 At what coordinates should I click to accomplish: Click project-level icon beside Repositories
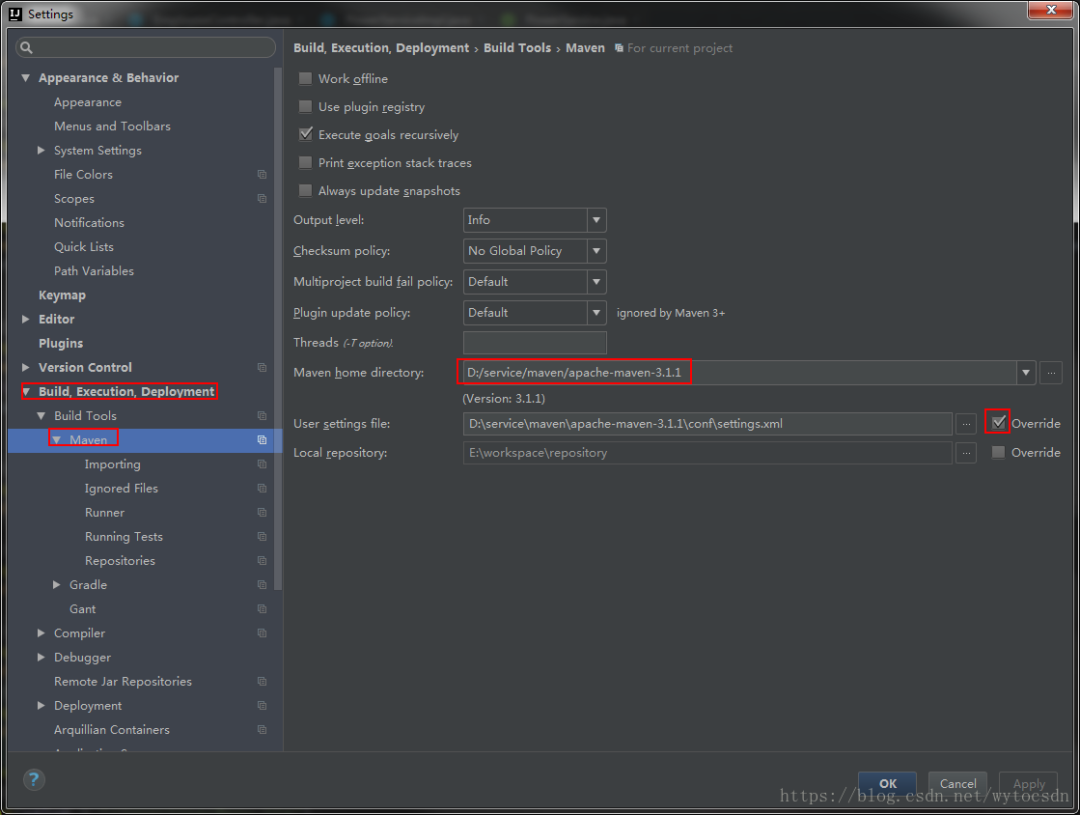point(262,561)
